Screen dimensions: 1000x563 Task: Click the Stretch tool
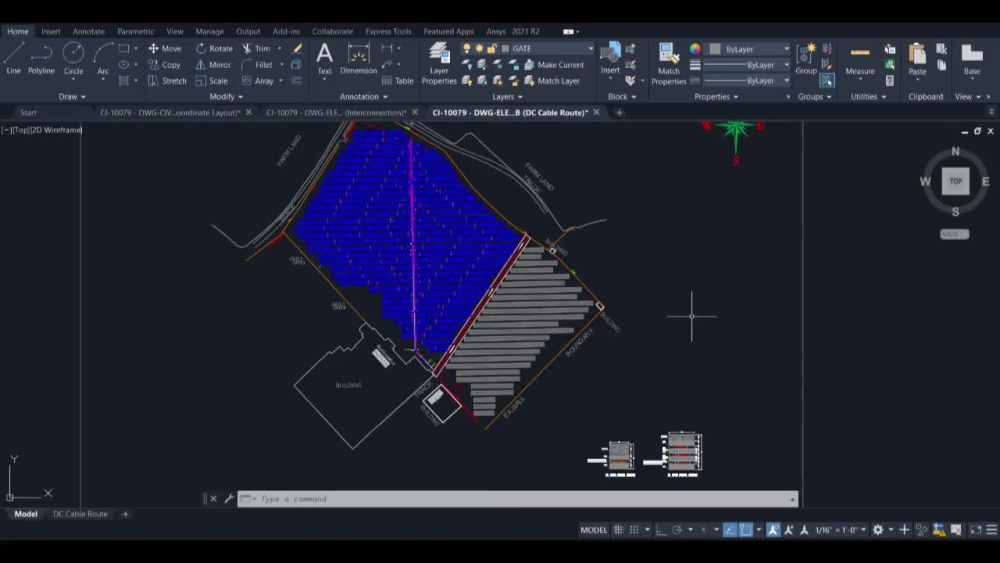coord(167,81)
